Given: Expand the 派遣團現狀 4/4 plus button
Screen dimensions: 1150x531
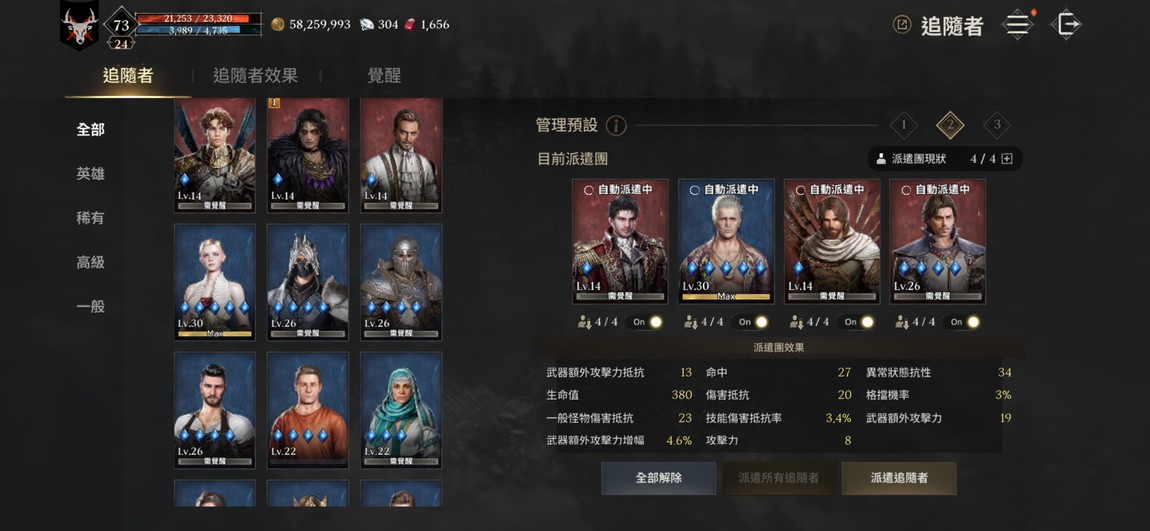Looking at the screenshot, I should (x=1006, y=158).
